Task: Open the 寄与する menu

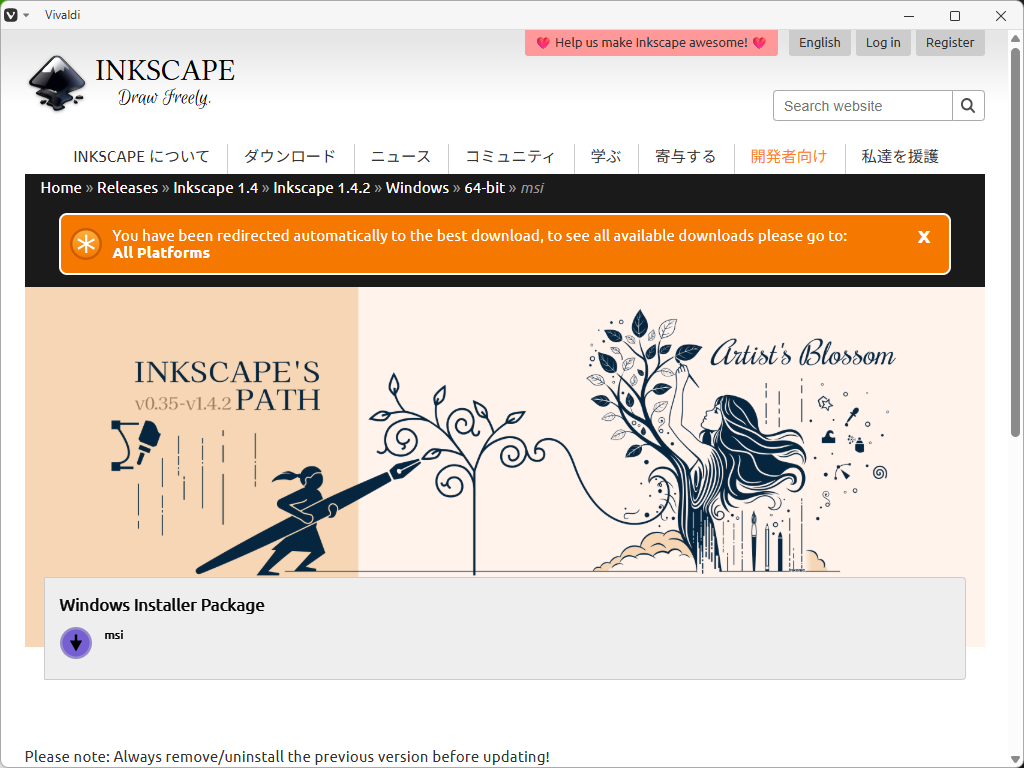Action: [x=686, y=157]
